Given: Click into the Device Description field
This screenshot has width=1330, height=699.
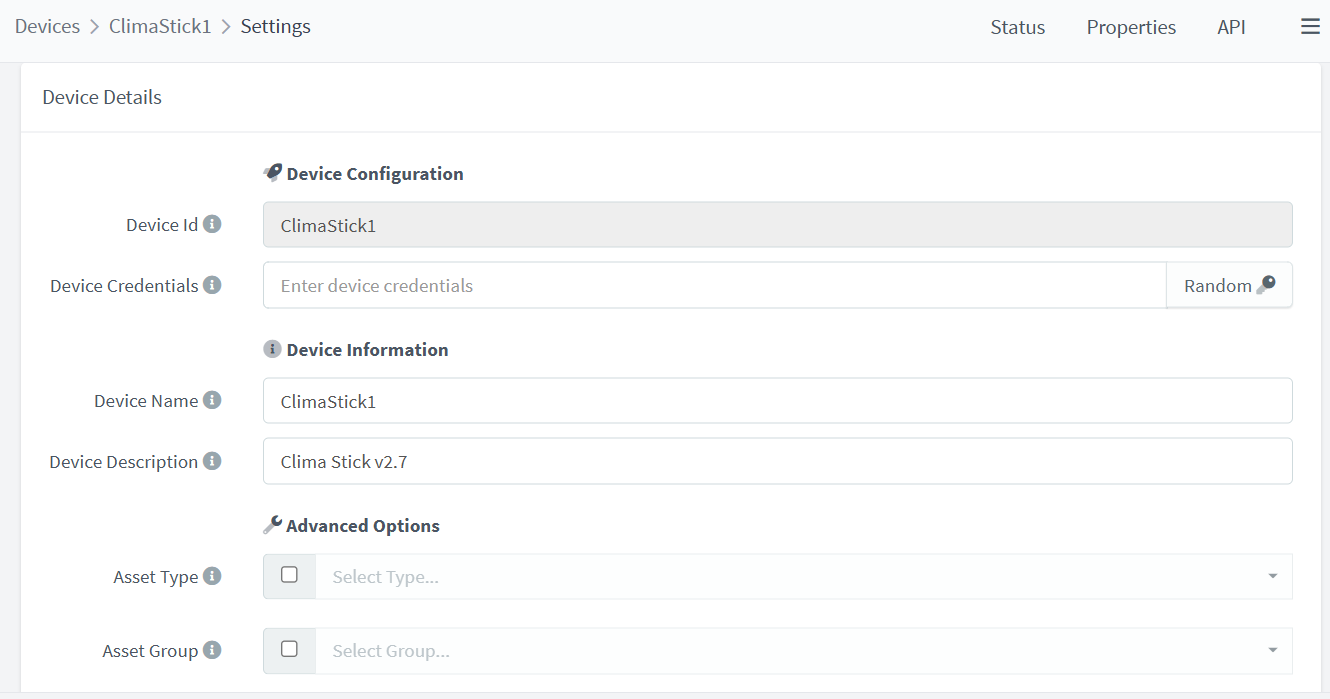Looking at the screenshot, I should coord(777,461).
